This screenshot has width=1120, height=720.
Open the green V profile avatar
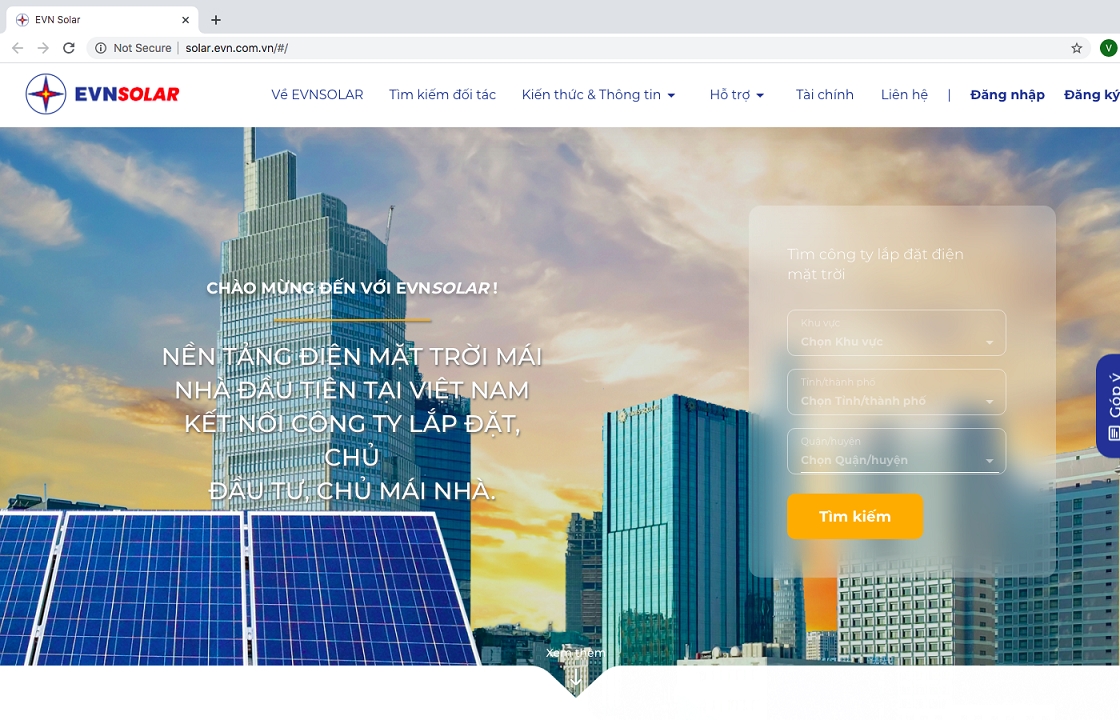tap(1108, 48)
